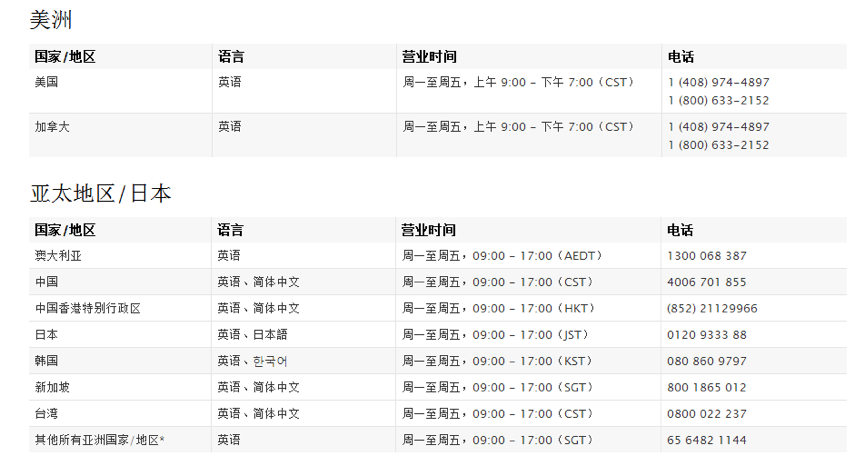Select the 澳大利亚 country cell
This screenshot has width=865, height=466.
point(58,256)
